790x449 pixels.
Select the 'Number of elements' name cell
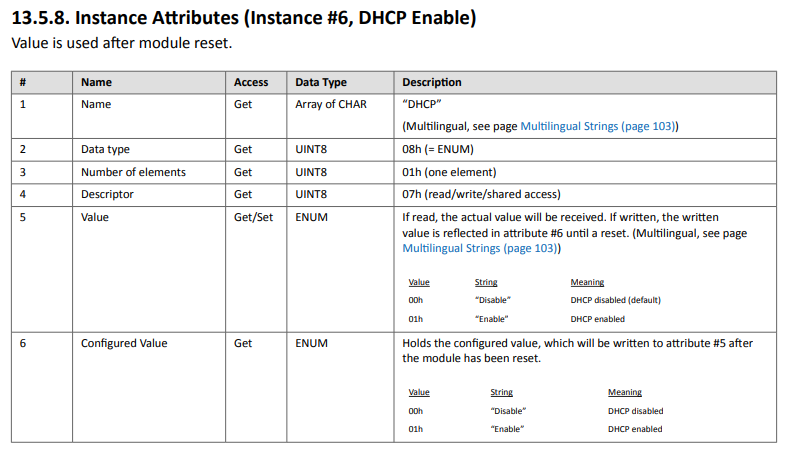coord(133,172)
